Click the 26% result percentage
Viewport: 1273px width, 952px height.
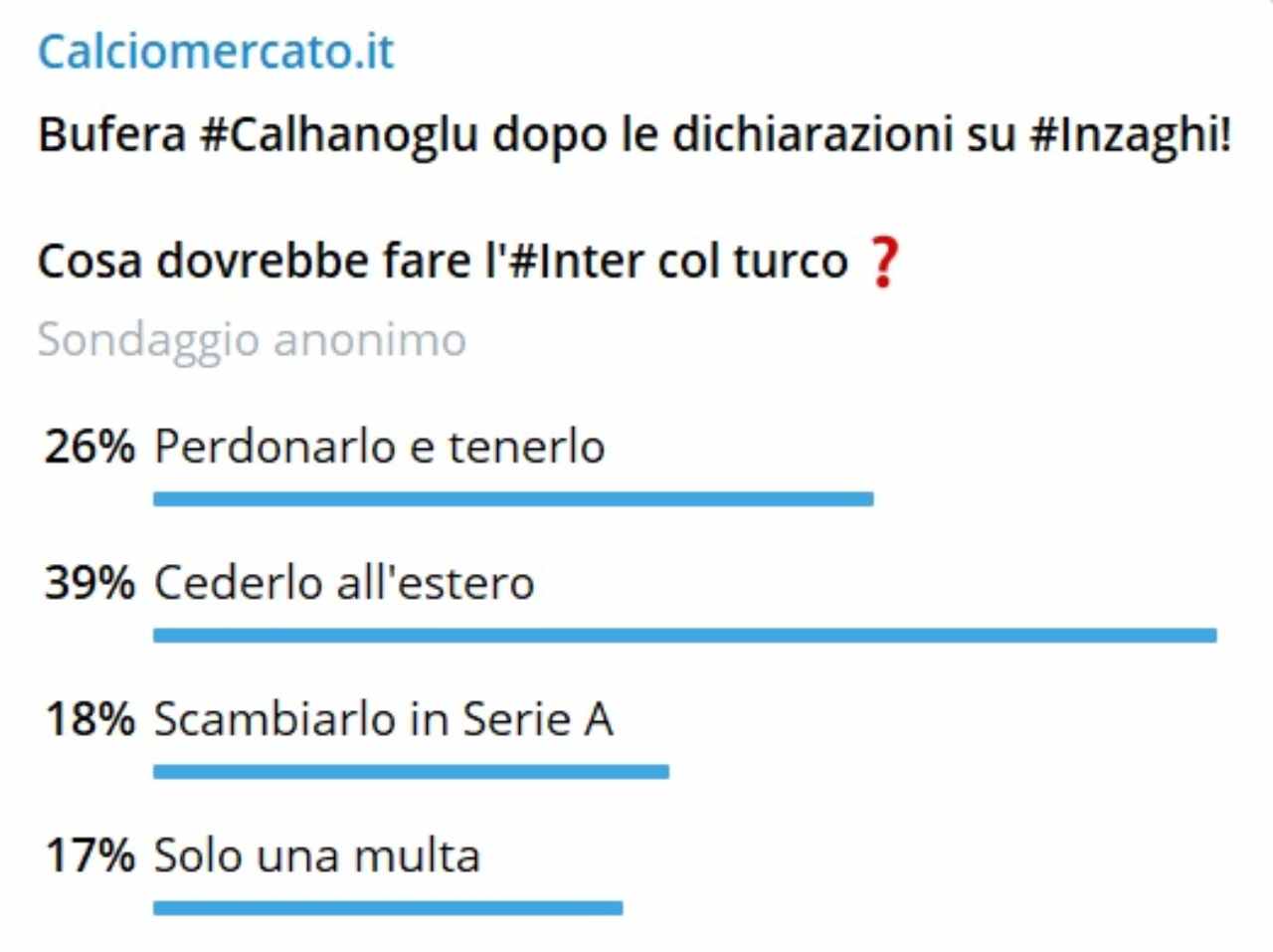90,446
